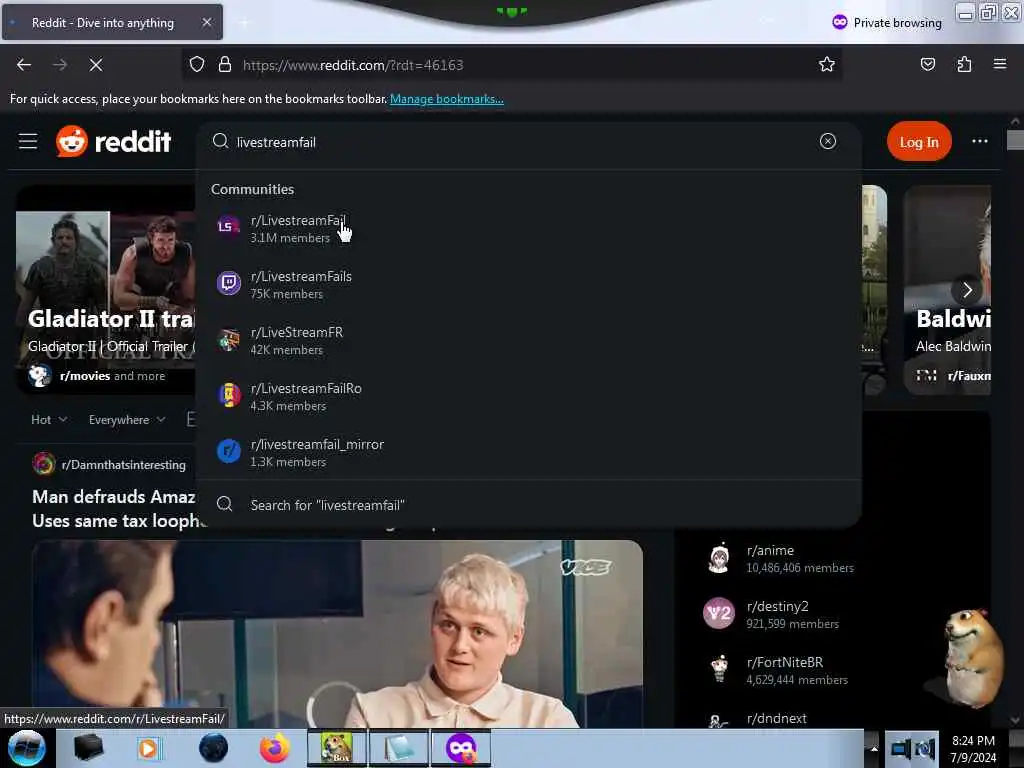Open Firefox from the taskbar
This screenshot has width=1024, height=768.
274,748
